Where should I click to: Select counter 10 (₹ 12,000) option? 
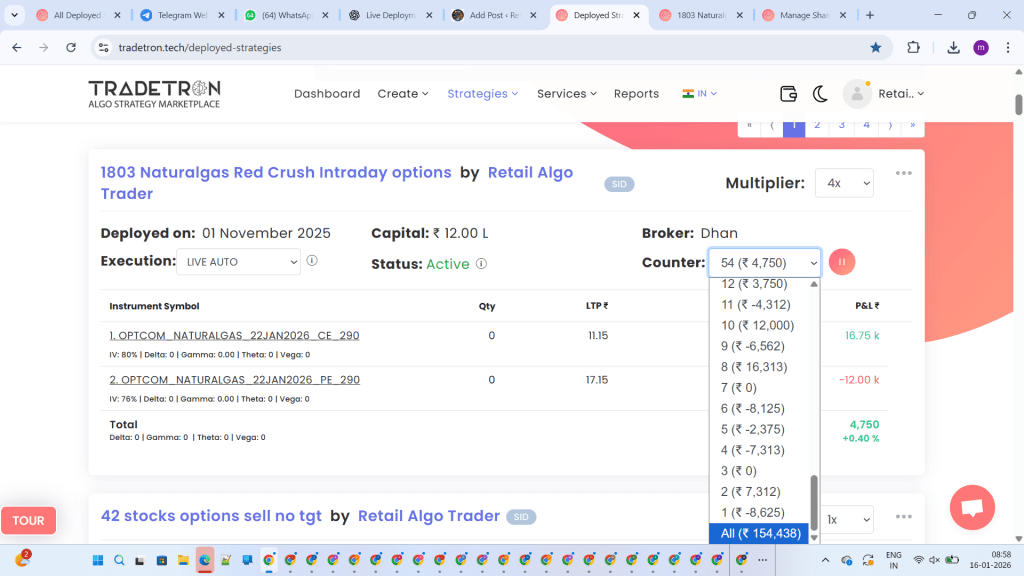[x=757, y=325]
